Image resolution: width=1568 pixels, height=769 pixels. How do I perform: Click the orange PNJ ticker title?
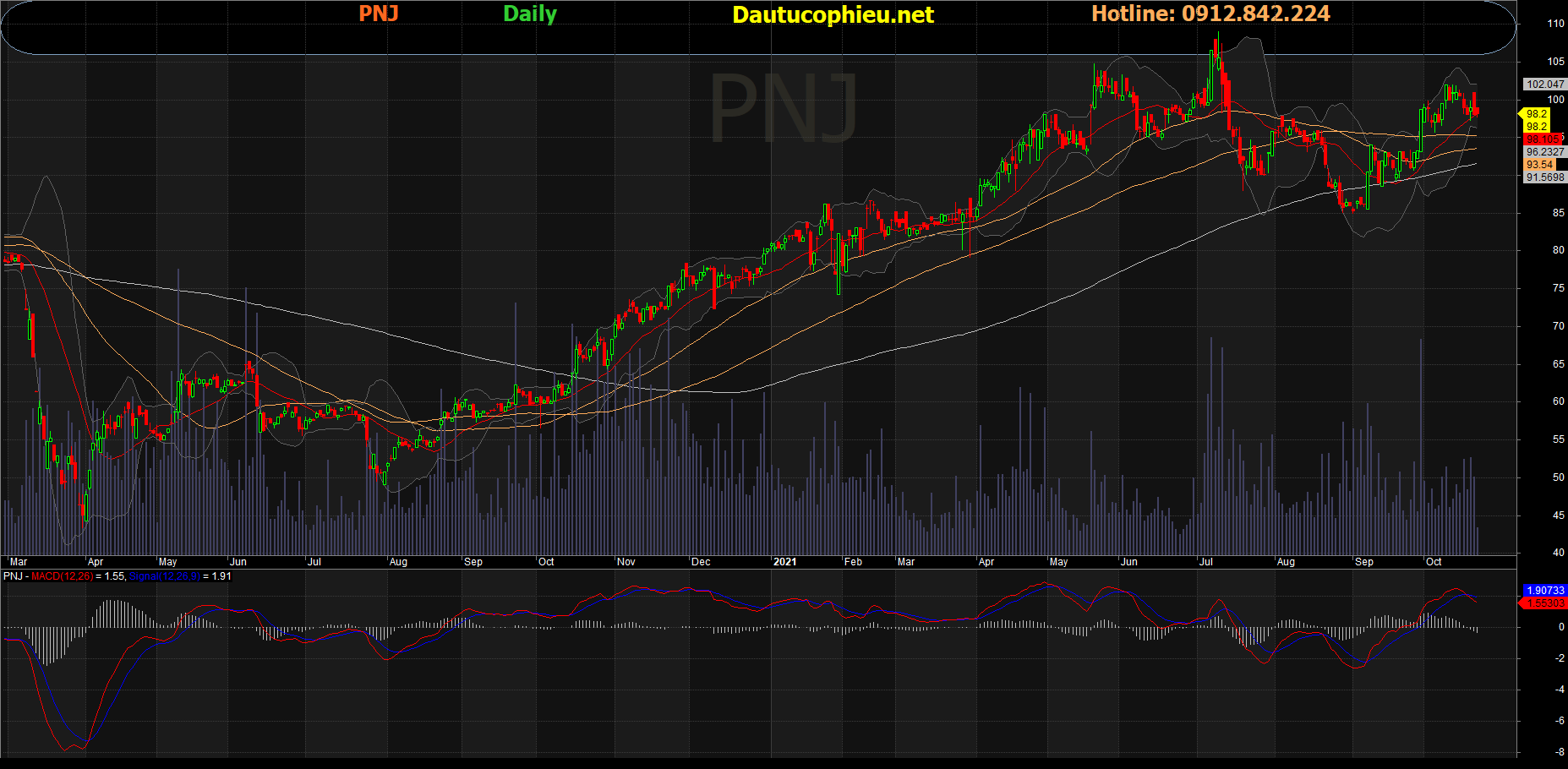378,14
